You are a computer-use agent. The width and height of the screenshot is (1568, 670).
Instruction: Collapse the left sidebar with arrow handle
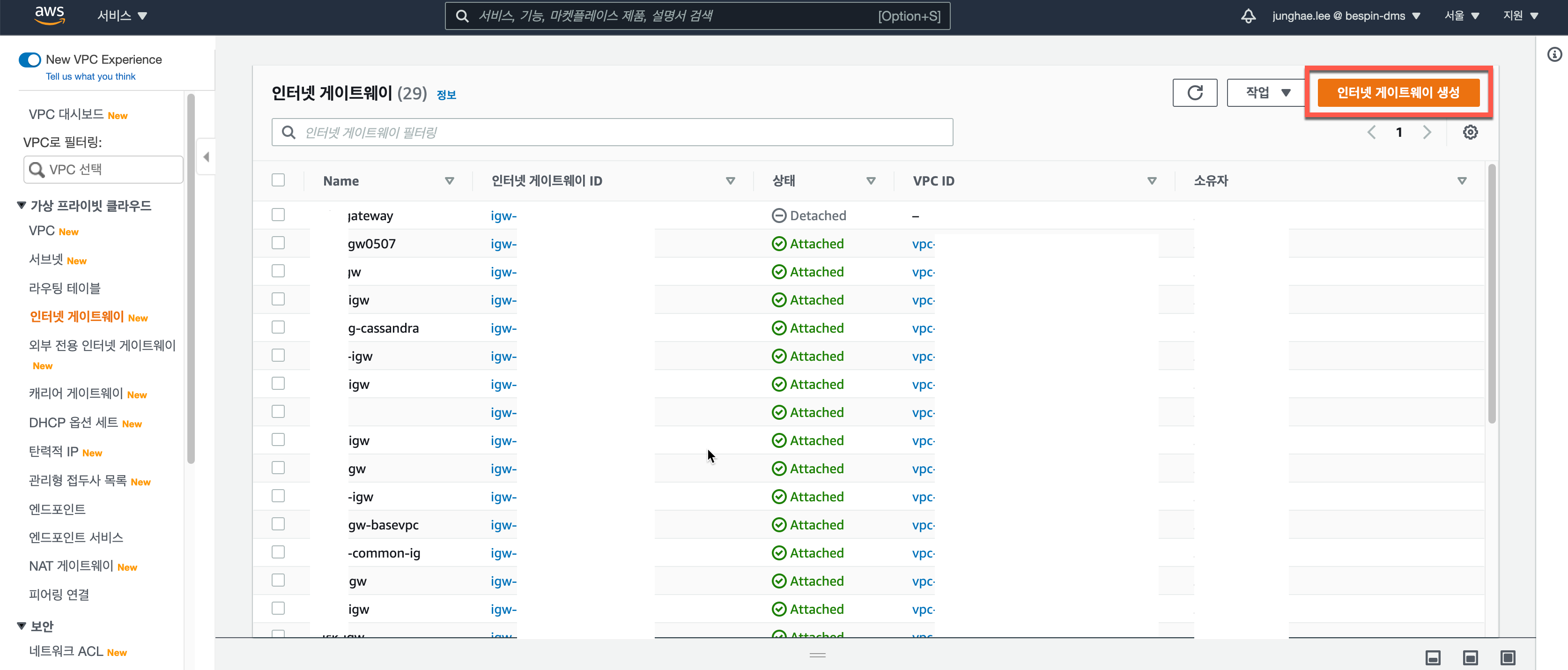(x=207, y=157)
